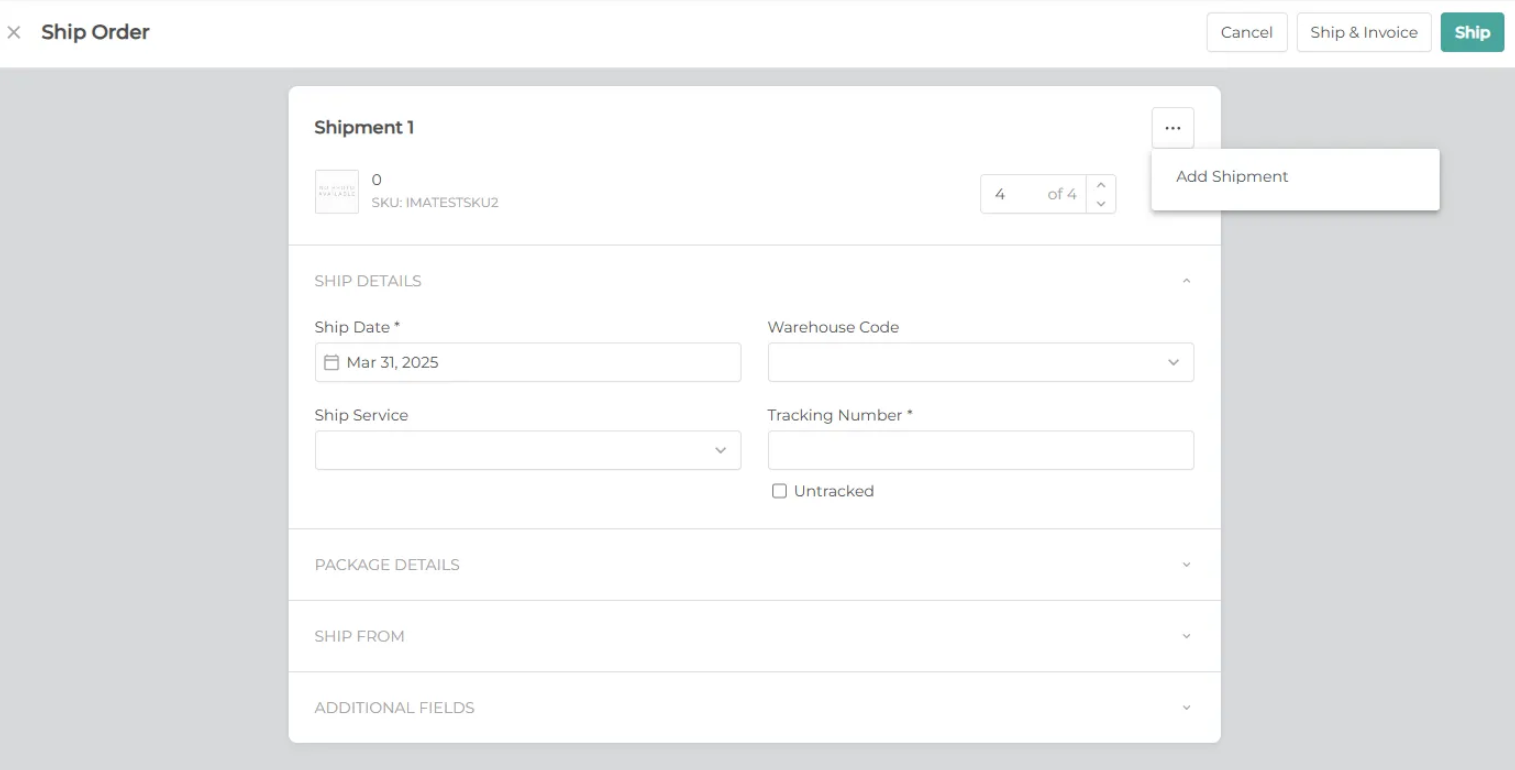Expand the ADDITIONAL FIELDS section
The image size is (1515, 770).
(x=1186, y=707)
